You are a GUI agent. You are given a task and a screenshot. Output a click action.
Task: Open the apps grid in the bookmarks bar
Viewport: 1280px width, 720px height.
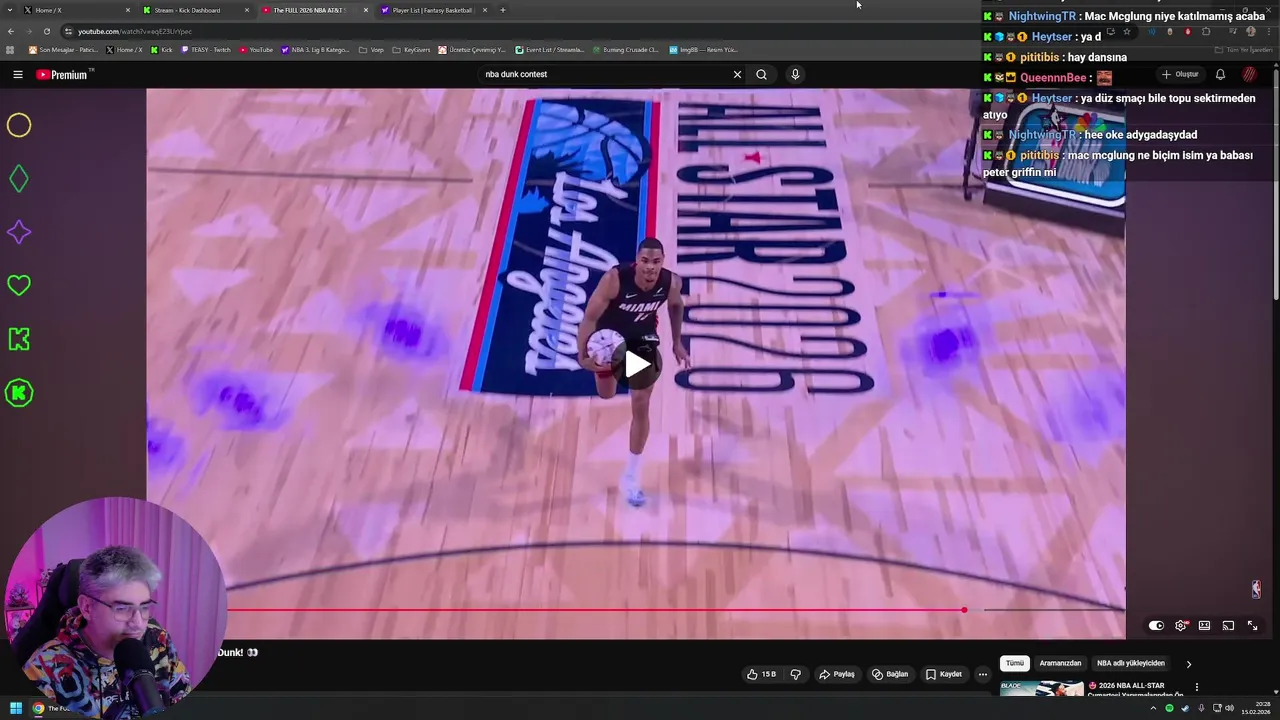[11, 50]
